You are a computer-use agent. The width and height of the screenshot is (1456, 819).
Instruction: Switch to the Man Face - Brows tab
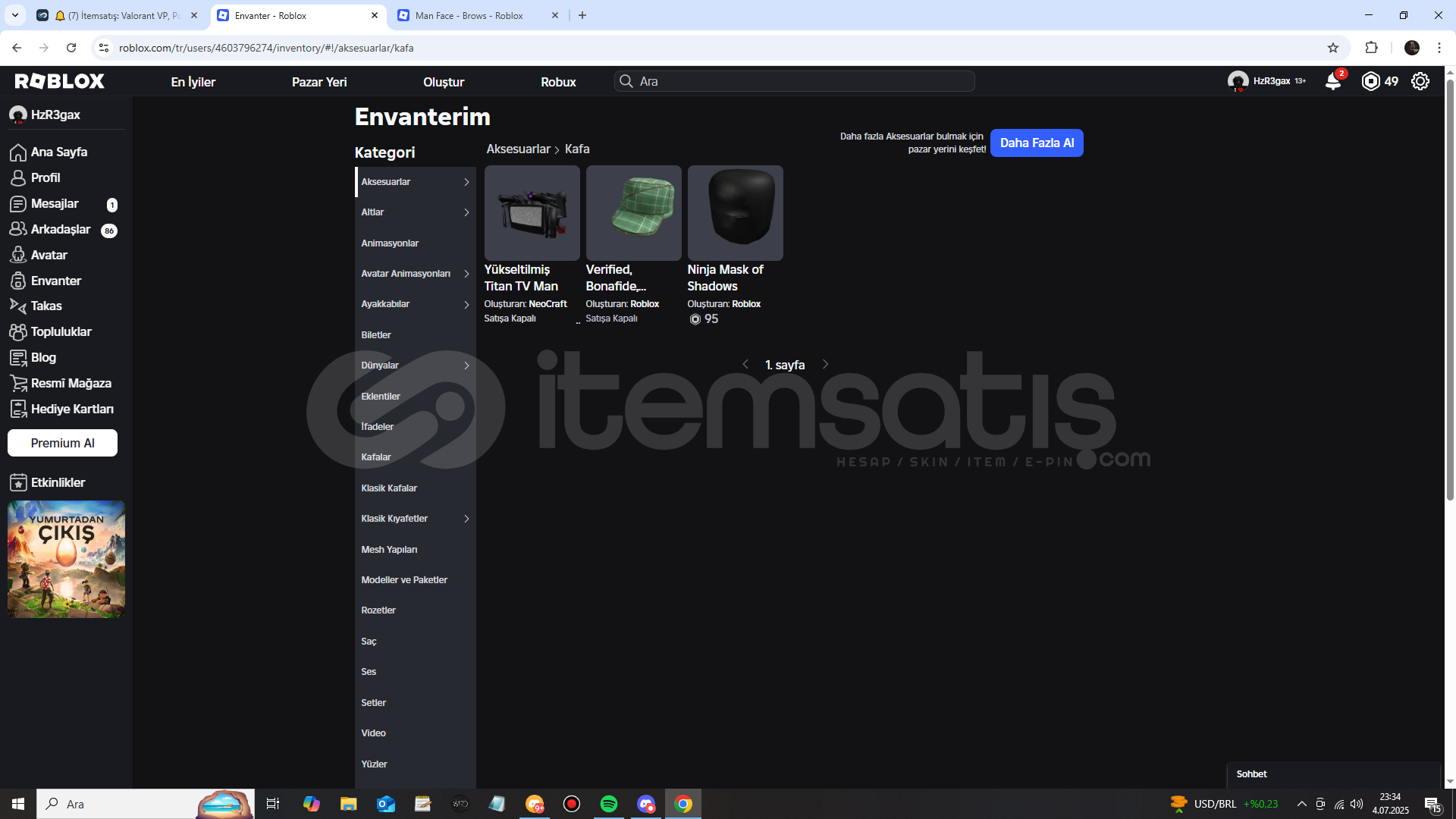(x=479, y=15)
